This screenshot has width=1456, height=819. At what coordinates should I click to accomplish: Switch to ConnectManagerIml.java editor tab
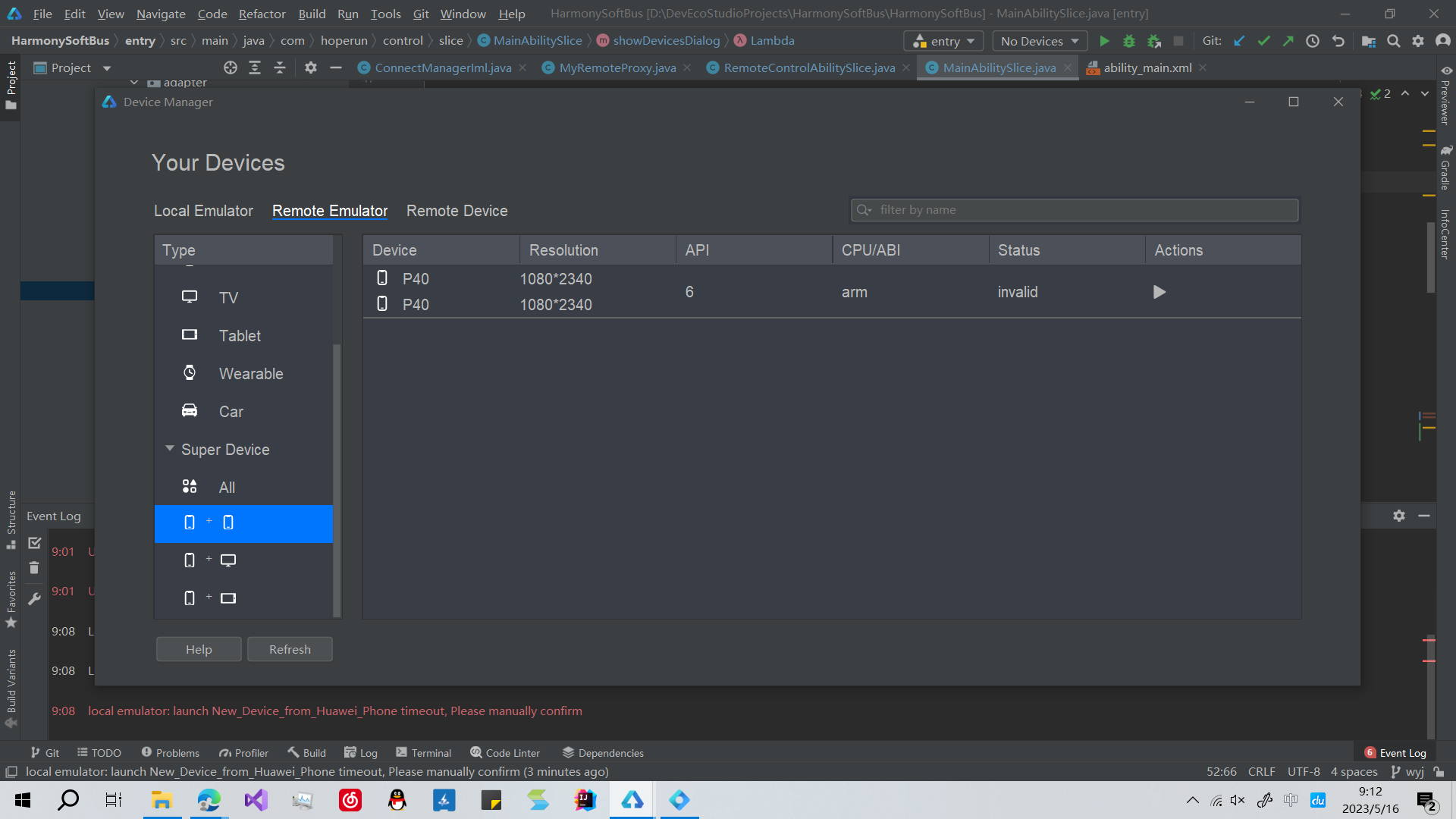[443, 67]
